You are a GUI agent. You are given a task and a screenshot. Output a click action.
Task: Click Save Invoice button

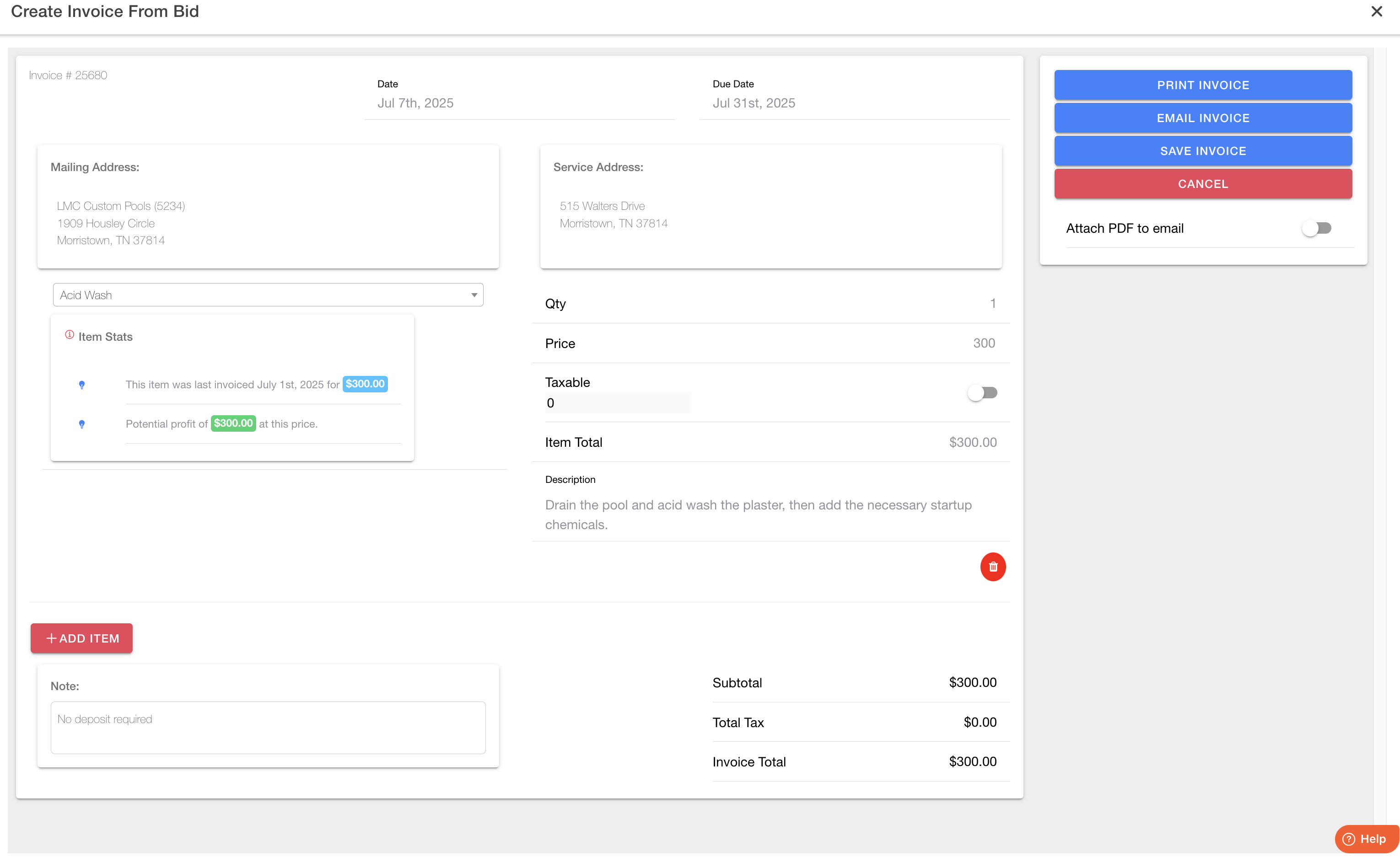coord(1202,151)
